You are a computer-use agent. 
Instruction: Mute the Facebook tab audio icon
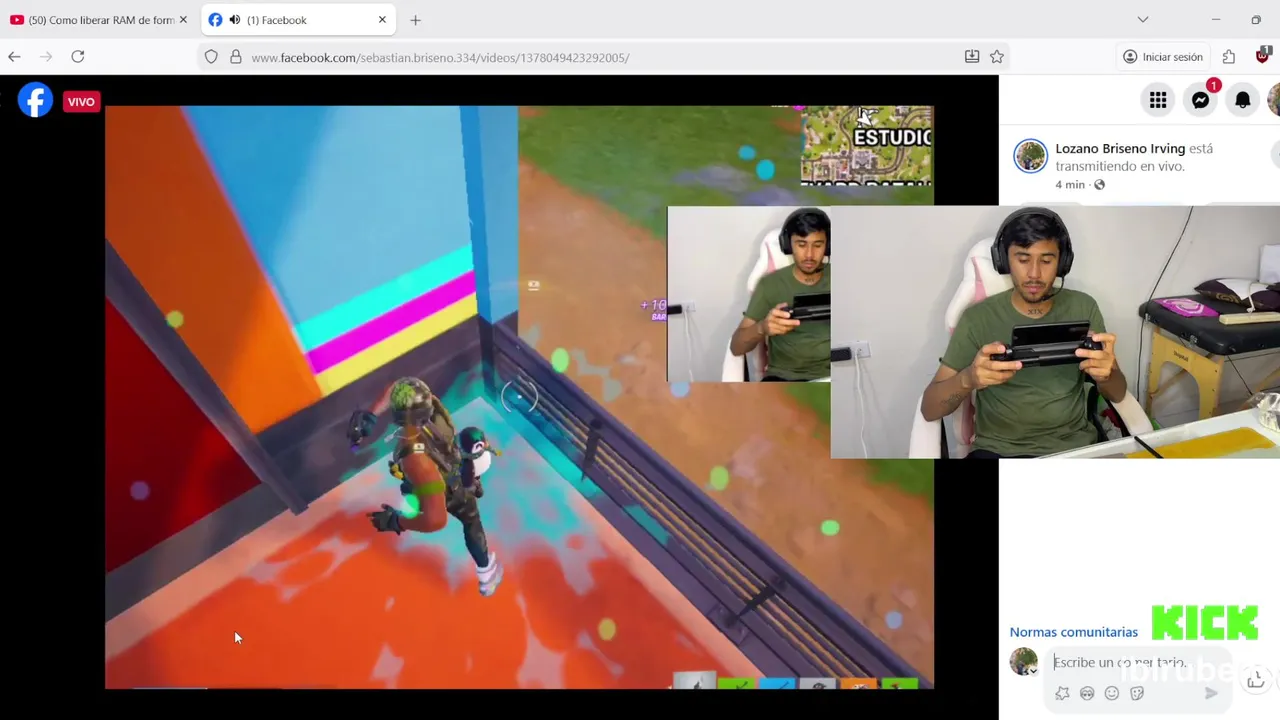(234, 20)
